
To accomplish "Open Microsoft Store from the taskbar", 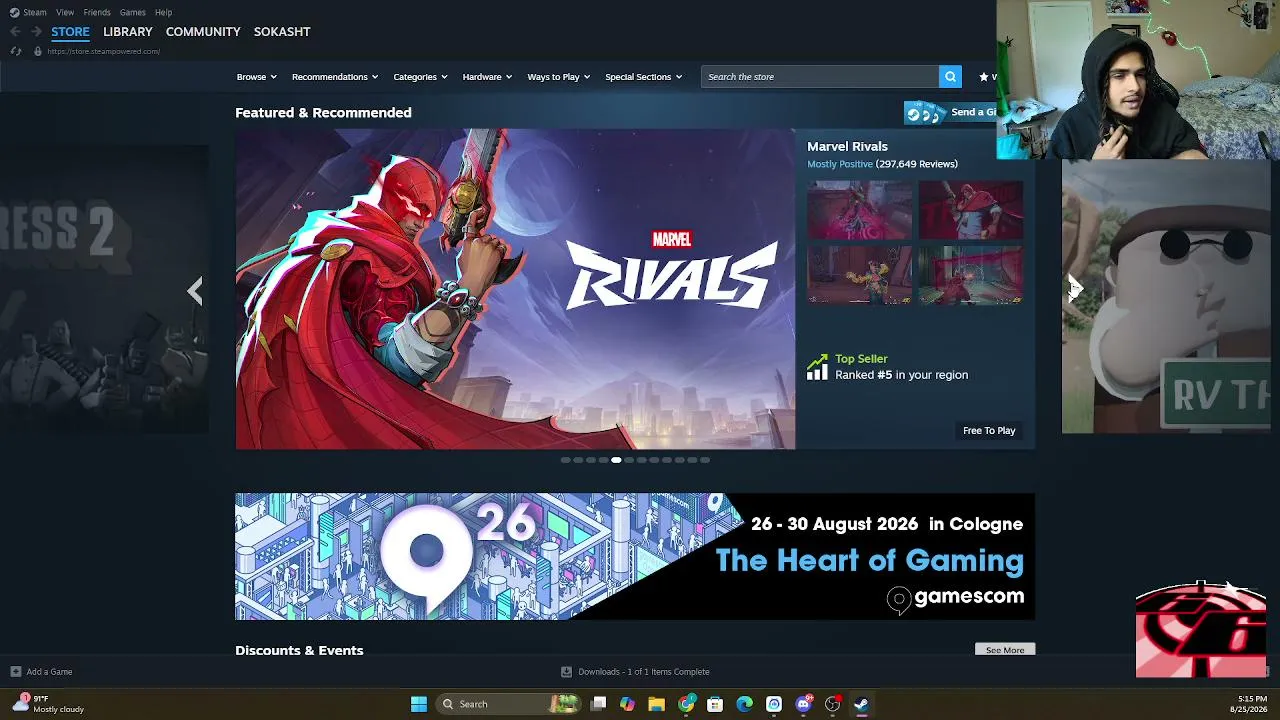I will 715,704.
